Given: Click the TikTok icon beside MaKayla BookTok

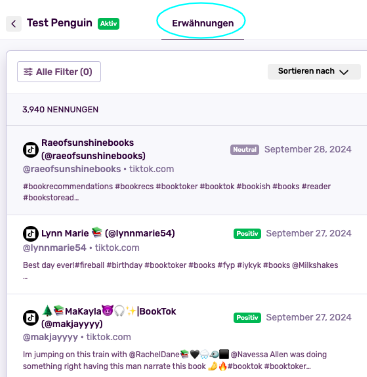Looking at the screenshot, I should [x=31, y=318].
